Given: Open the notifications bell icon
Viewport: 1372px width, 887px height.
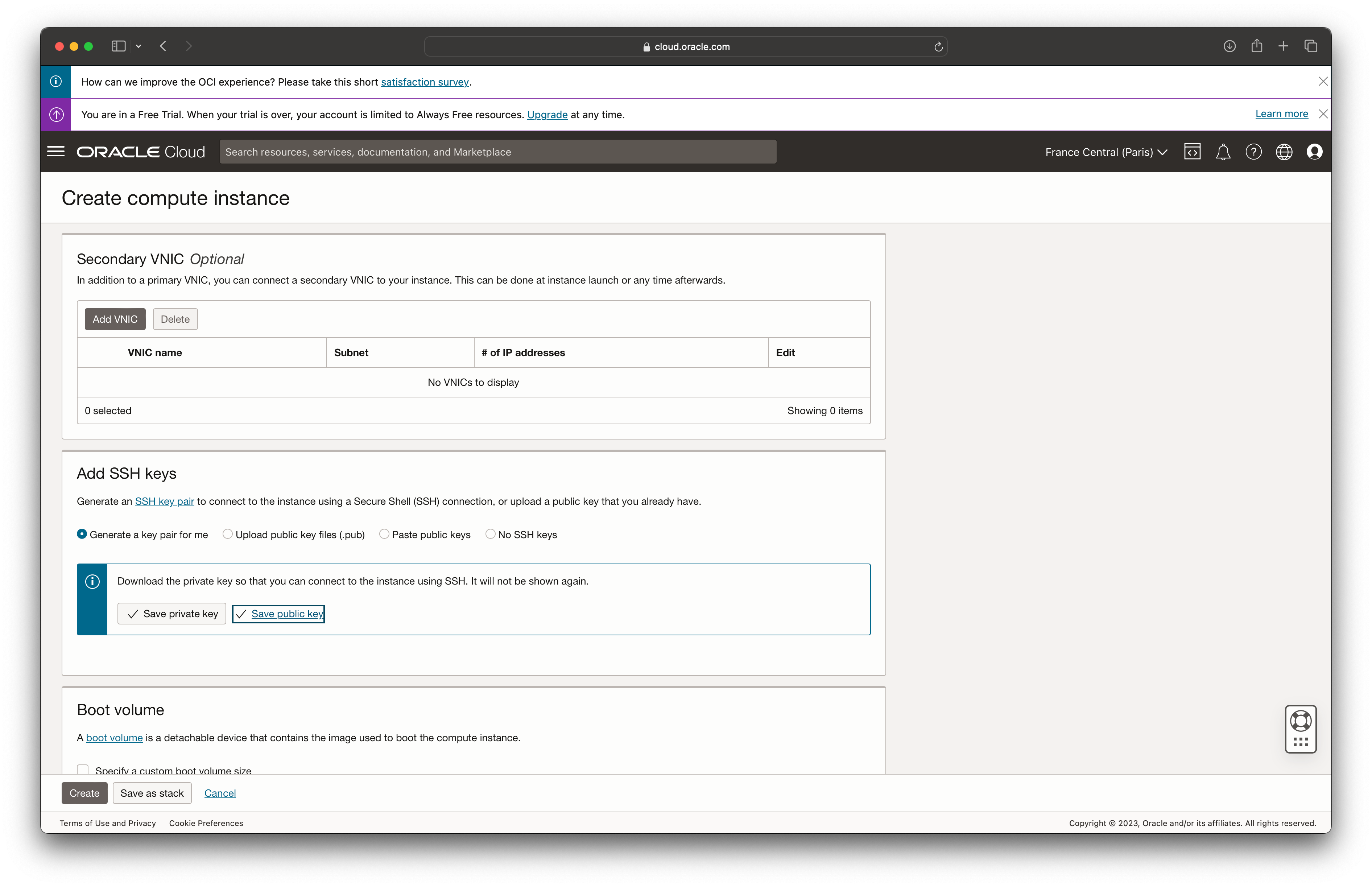Looking at the screenshot, I should (1223, 152).
